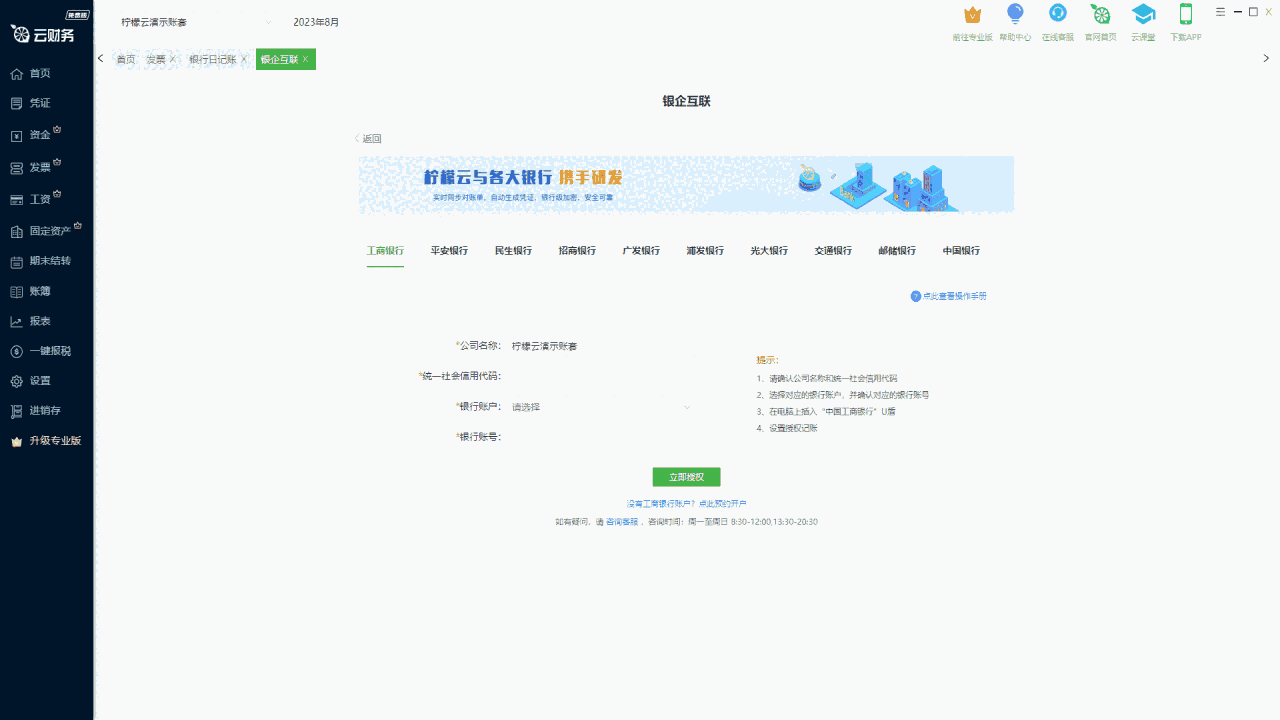Click right chevron to scroll tab bar
1280x720 pixels.
pyautogui.click(x=1266, y=59)
